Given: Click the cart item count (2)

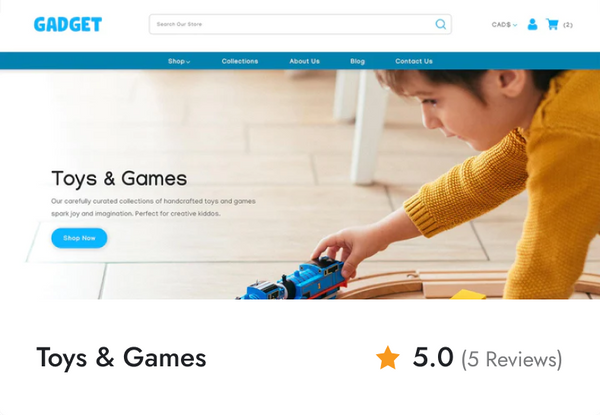Looking at the screenshot, I should click(x=568, y=25).
